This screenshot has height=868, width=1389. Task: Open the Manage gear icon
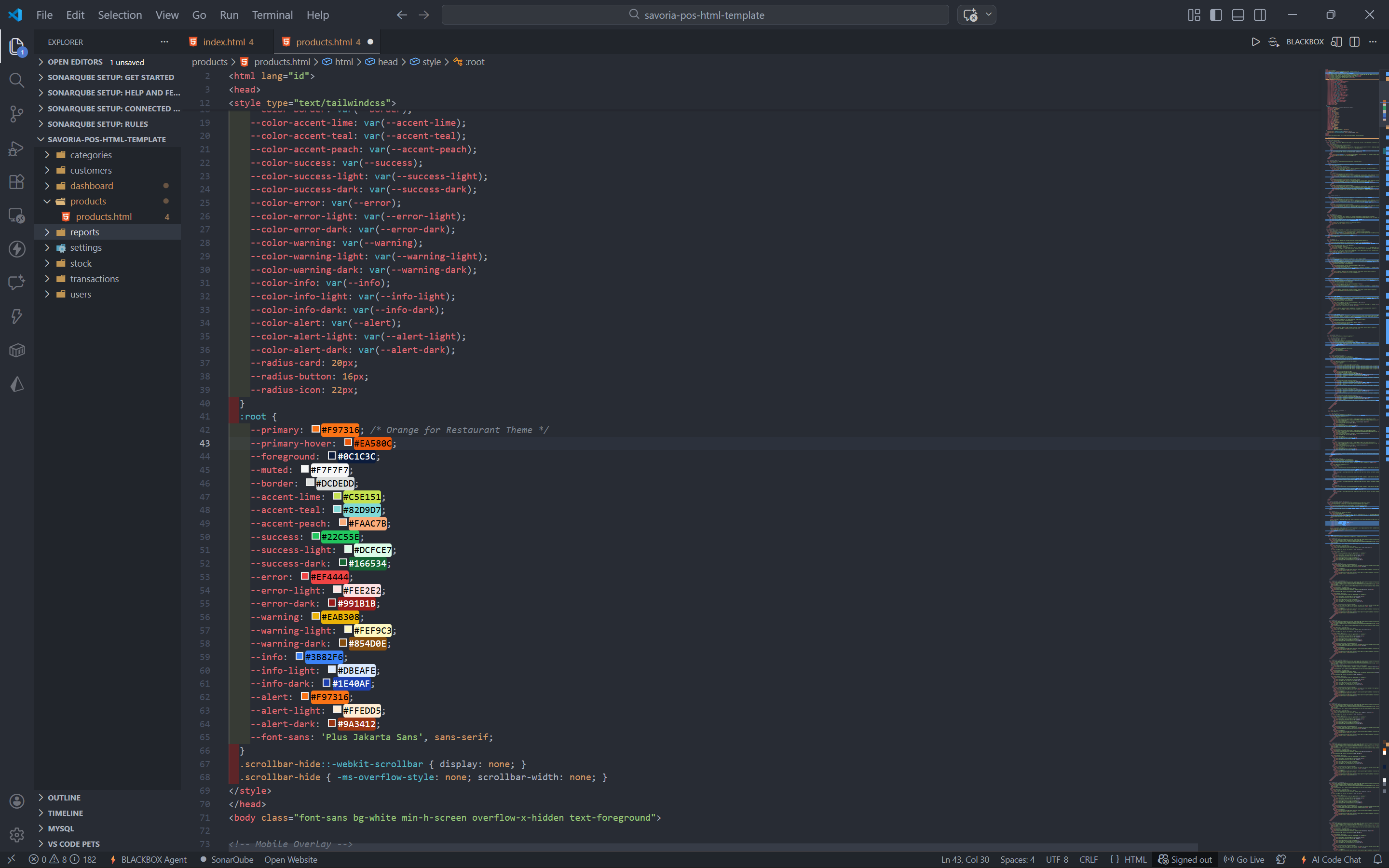pos(17,835)
